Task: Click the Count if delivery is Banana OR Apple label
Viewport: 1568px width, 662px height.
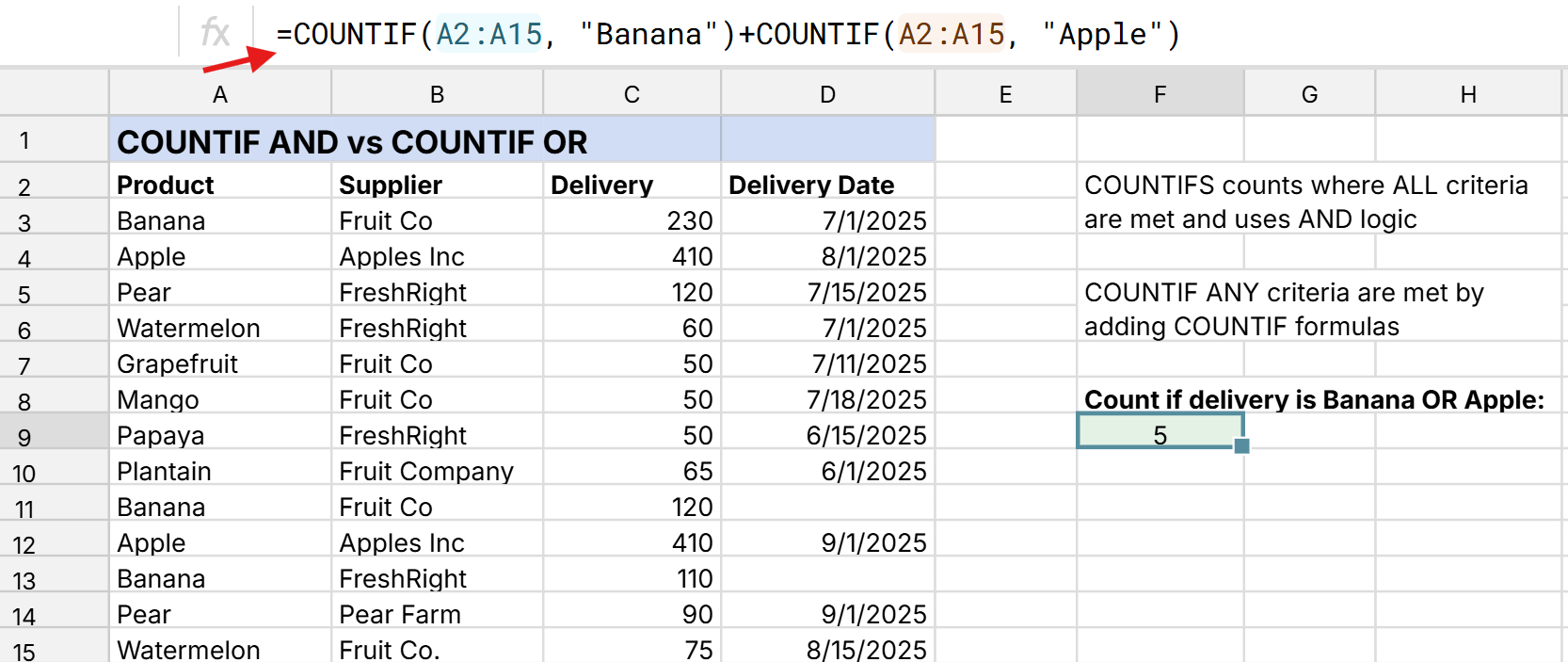Action: click(1314, 399)
